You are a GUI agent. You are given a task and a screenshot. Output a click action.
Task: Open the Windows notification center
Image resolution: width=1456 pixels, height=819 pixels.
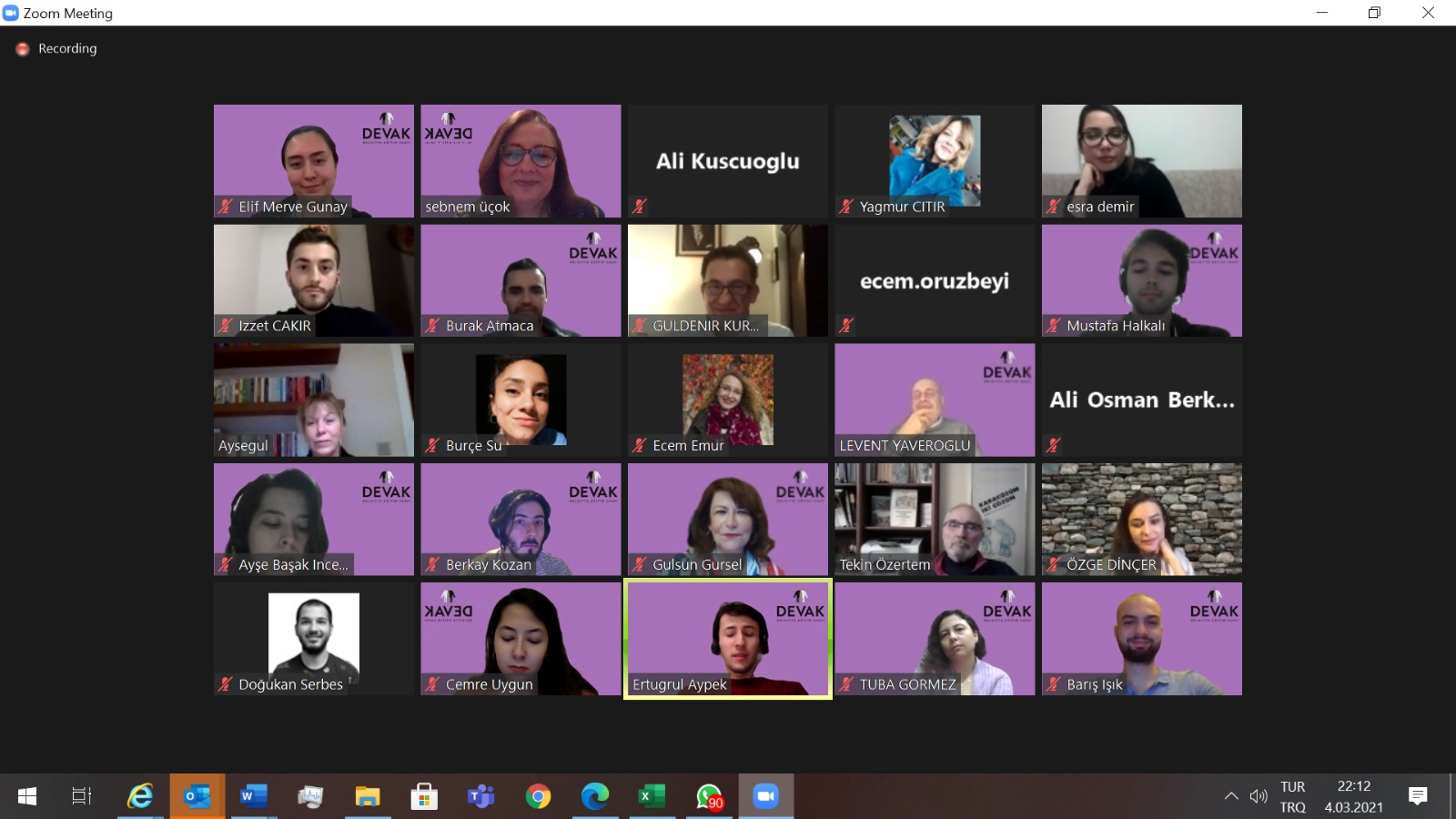point(1417,797)
